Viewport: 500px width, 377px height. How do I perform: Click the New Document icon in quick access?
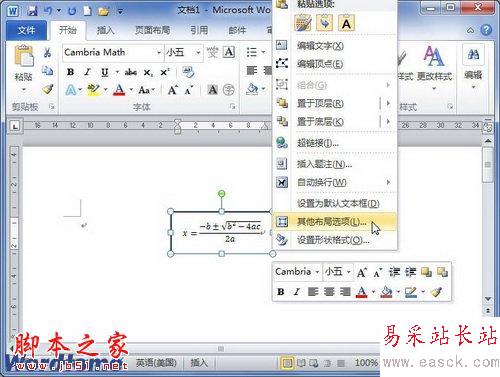click(x=88, y=11)
